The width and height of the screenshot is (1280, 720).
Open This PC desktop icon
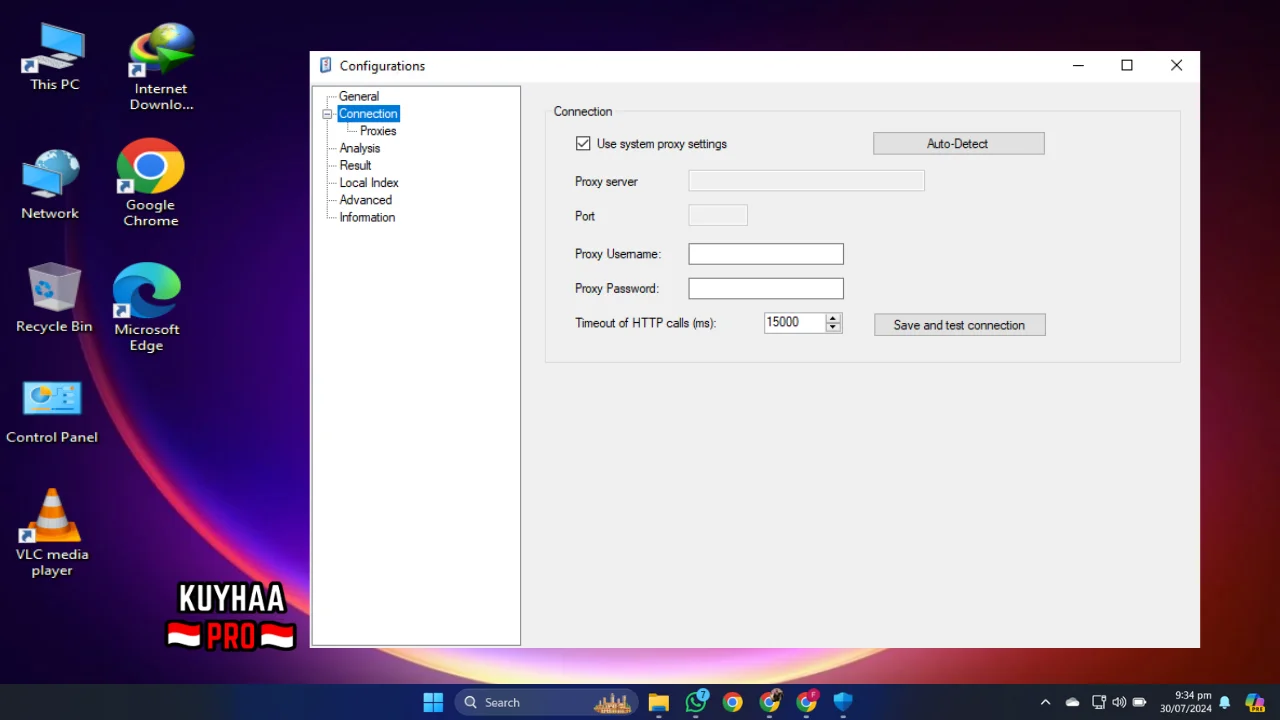54,58
